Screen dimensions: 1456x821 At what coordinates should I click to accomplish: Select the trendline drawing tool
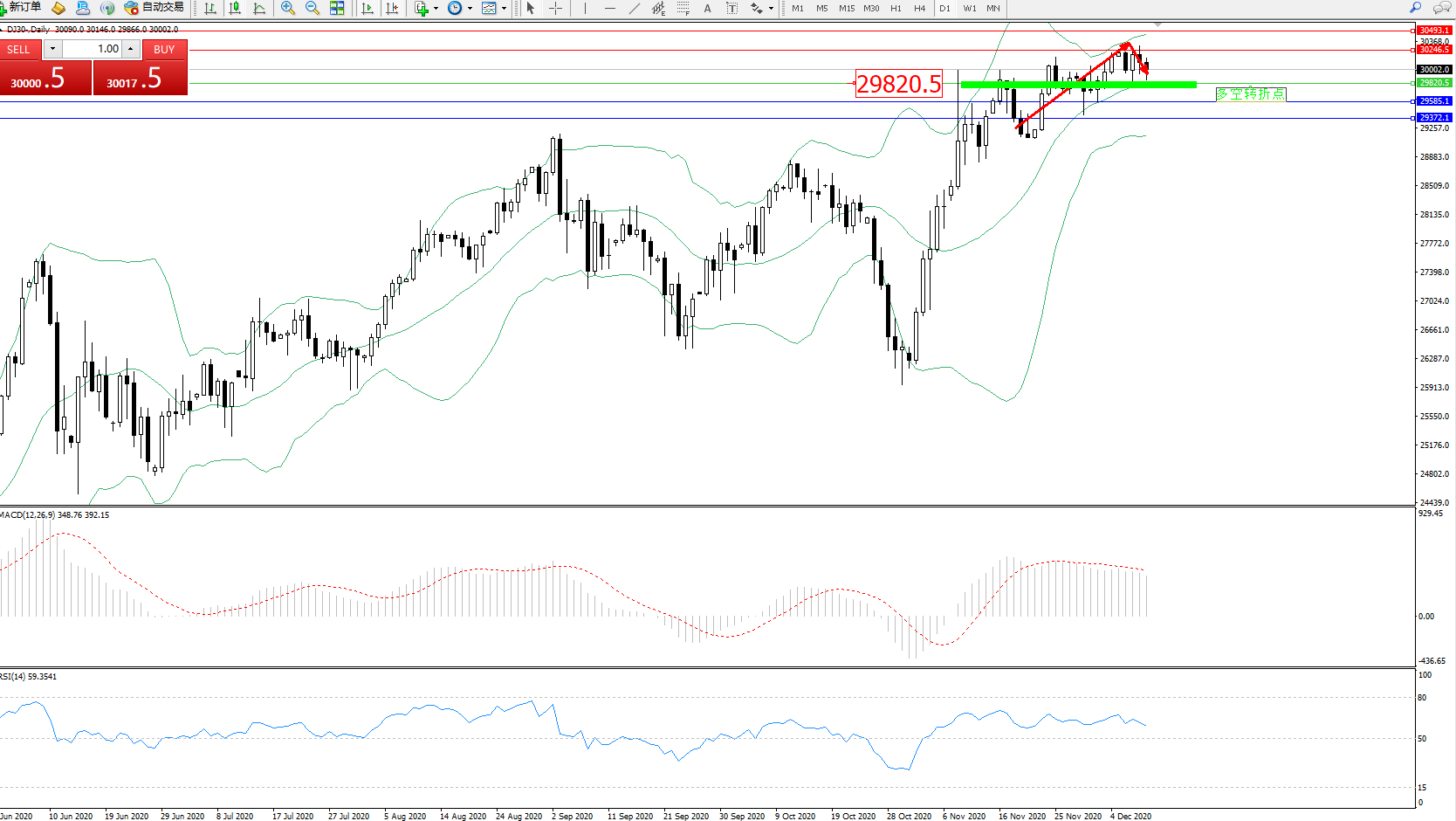pyautogui.click(x=635, y=9)
